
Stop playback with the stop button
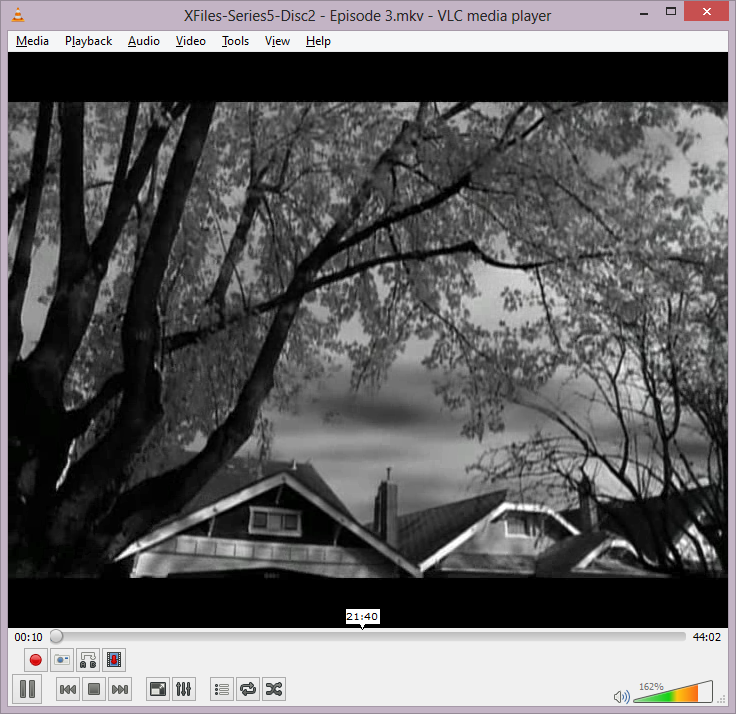click(94, 689)
